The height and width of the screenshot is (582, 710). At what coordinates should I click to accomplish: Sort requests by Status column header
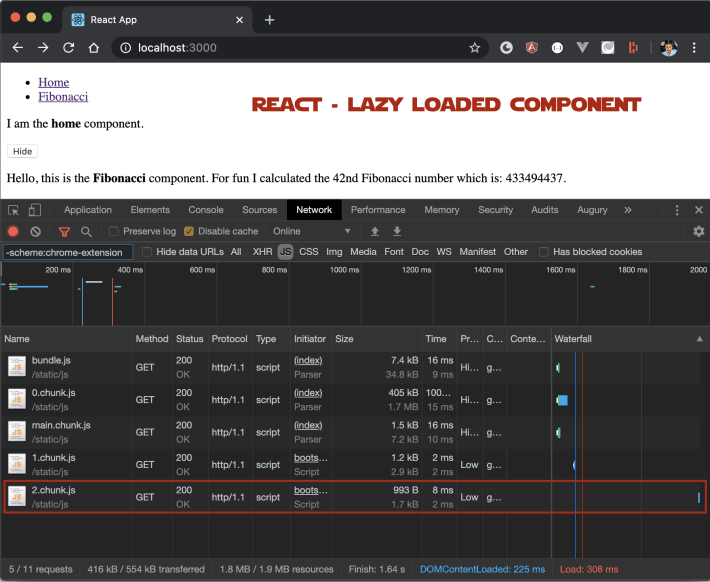point(190,339)
